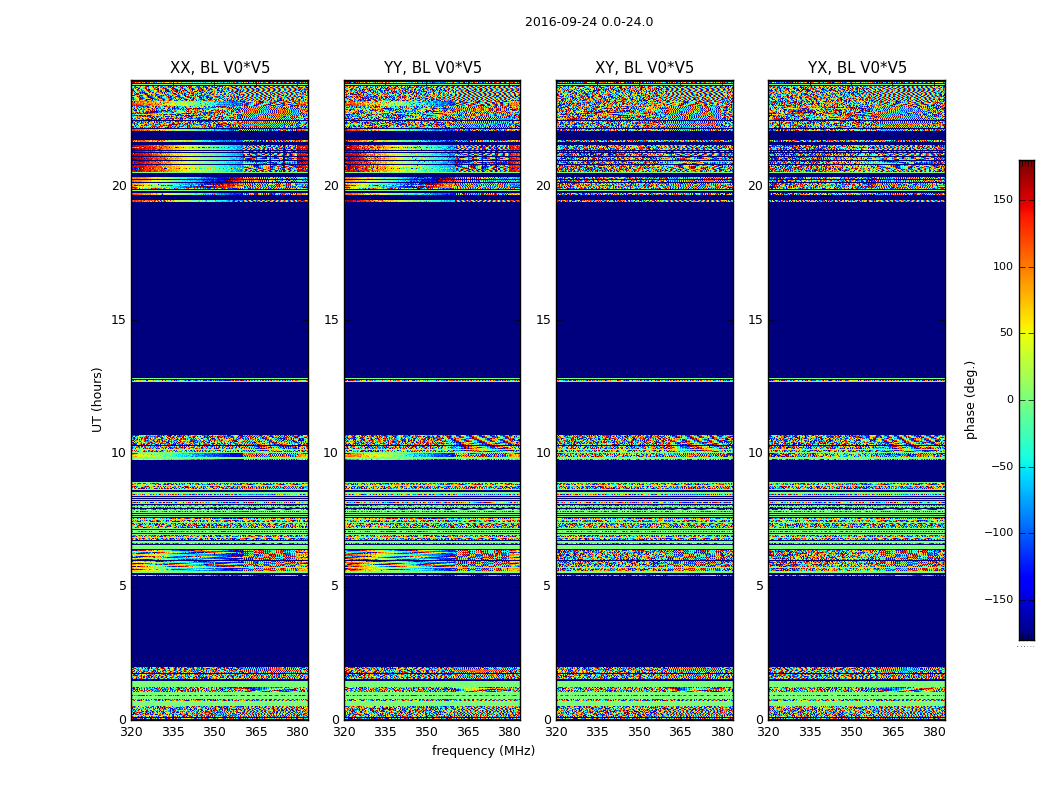Click the 50 tick on the colorbar

[x=1006, y=333]
